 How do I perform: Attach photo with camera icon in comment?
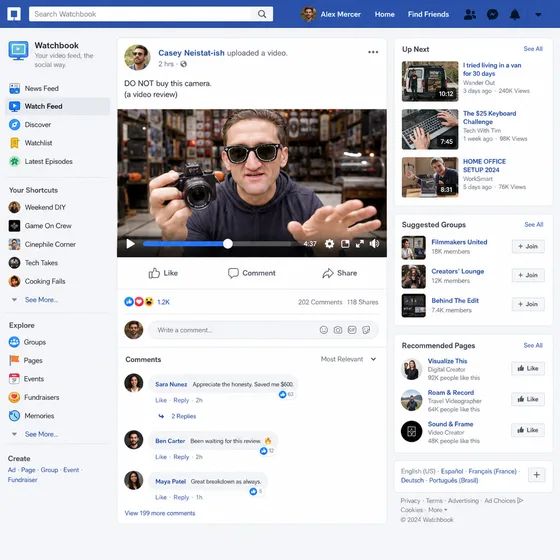point(338,330)
